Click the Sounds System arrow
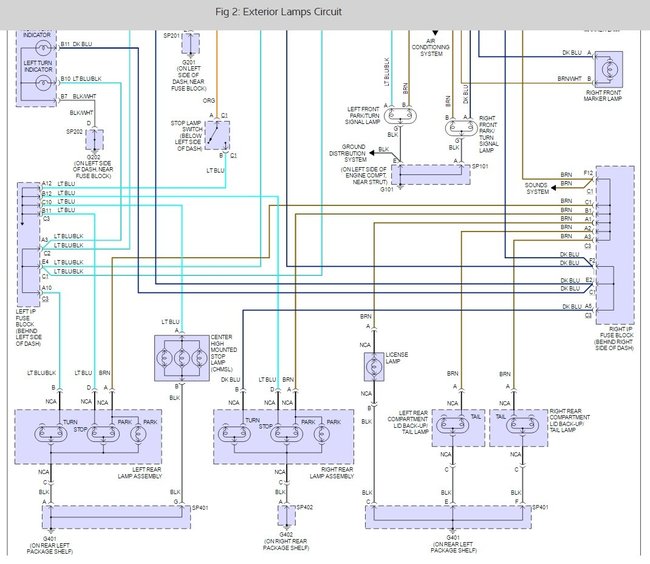 pyautogui.click(x=553, y=188)
